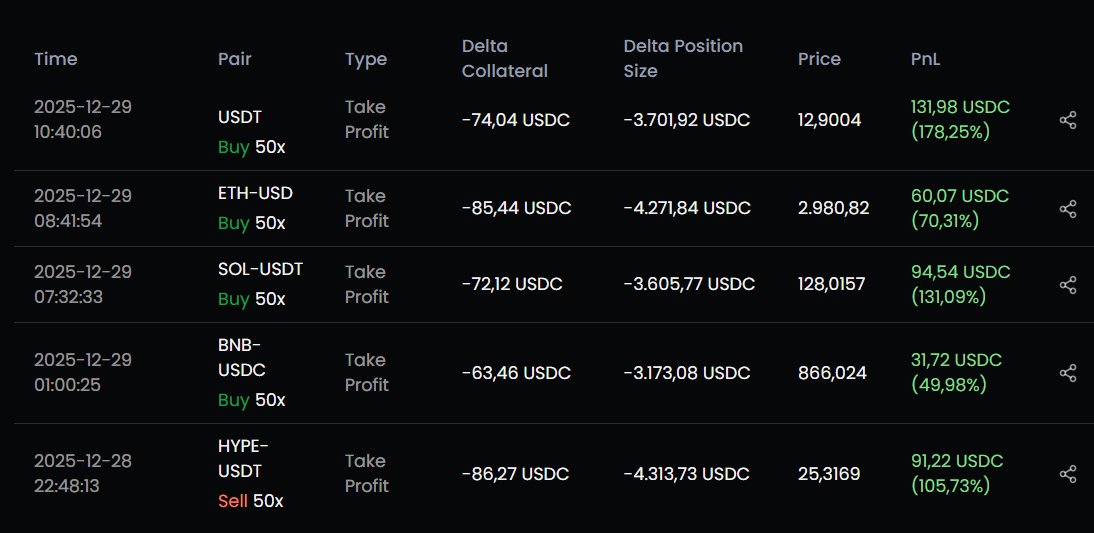
Task: Share the SOL-USDT trade result
Action: point(1067,285)
